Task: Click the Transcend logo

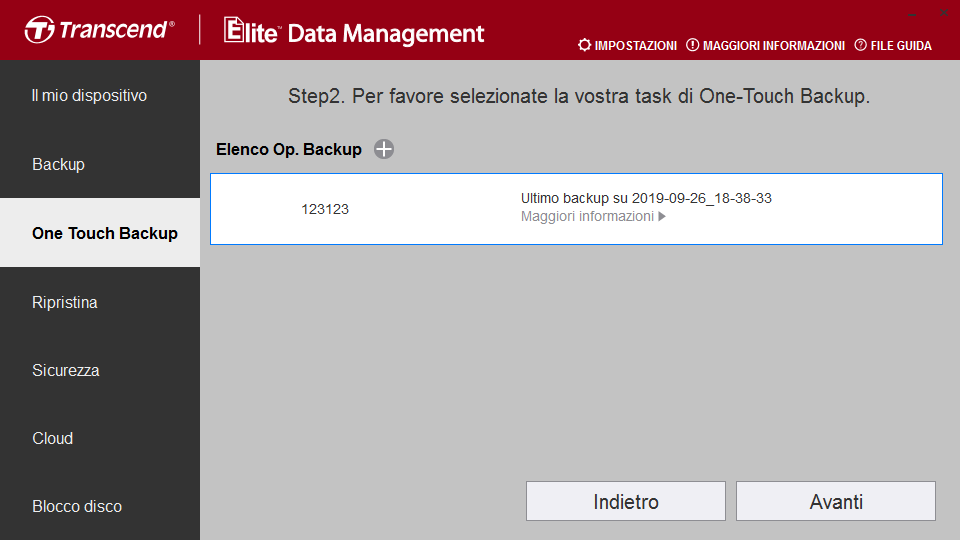Action: pos(99,30)
